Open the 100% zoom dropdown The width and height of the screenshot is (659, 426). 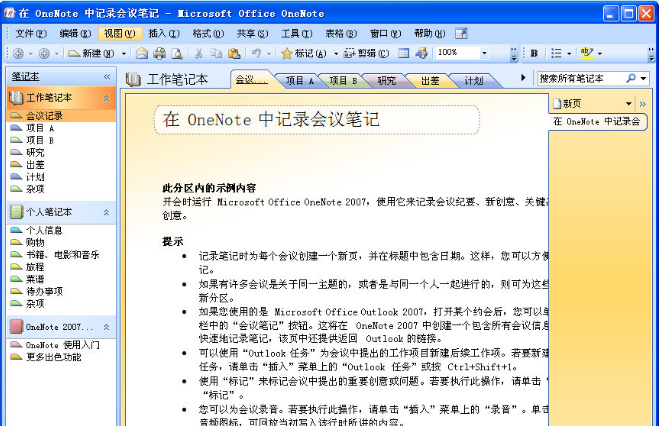(x=484, y=53)
